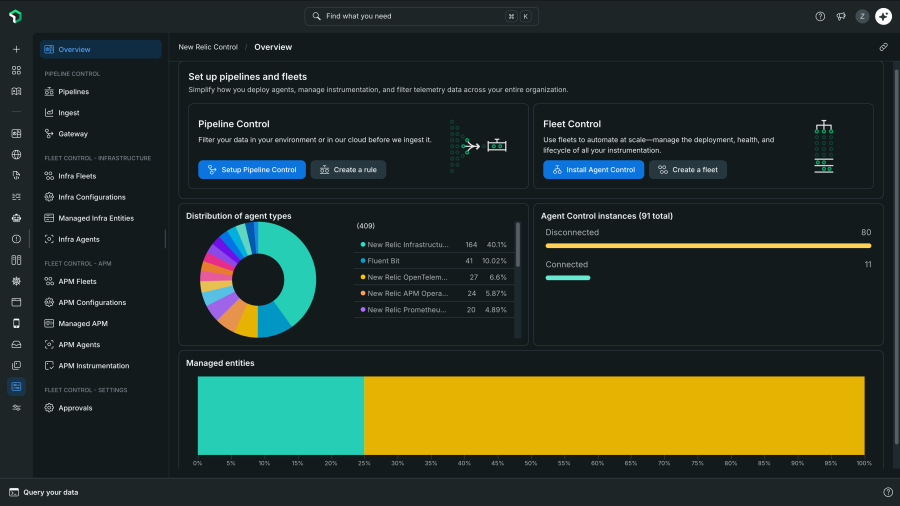Open the document file icon in left rail

(16, 176)
